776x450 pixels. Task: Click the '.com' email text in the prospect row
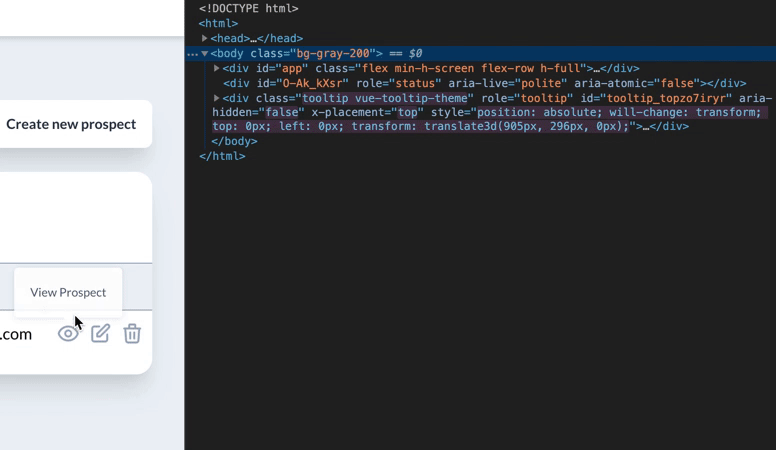[x=16, y=335]
